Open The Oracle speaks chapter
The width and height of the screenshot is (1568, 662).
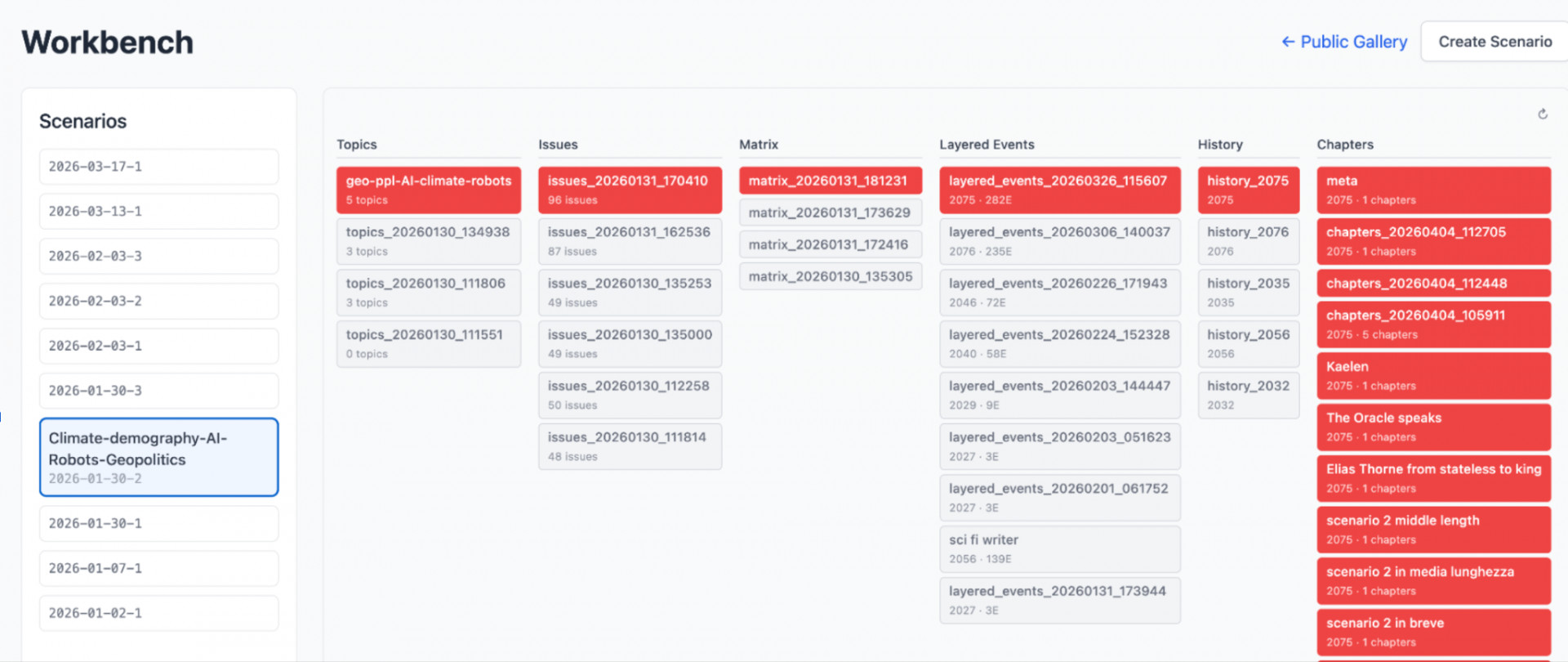1432,427
